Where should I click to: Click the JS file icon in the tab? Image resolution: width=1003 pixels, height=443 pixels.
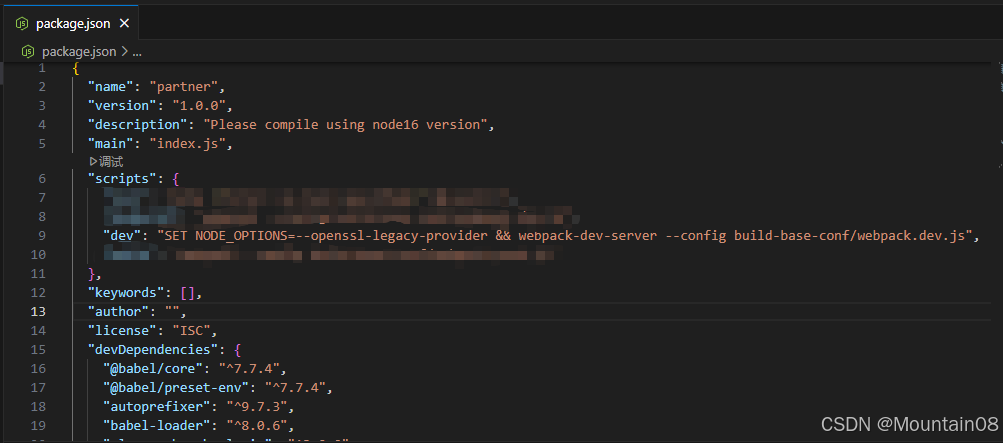[22, 24]
